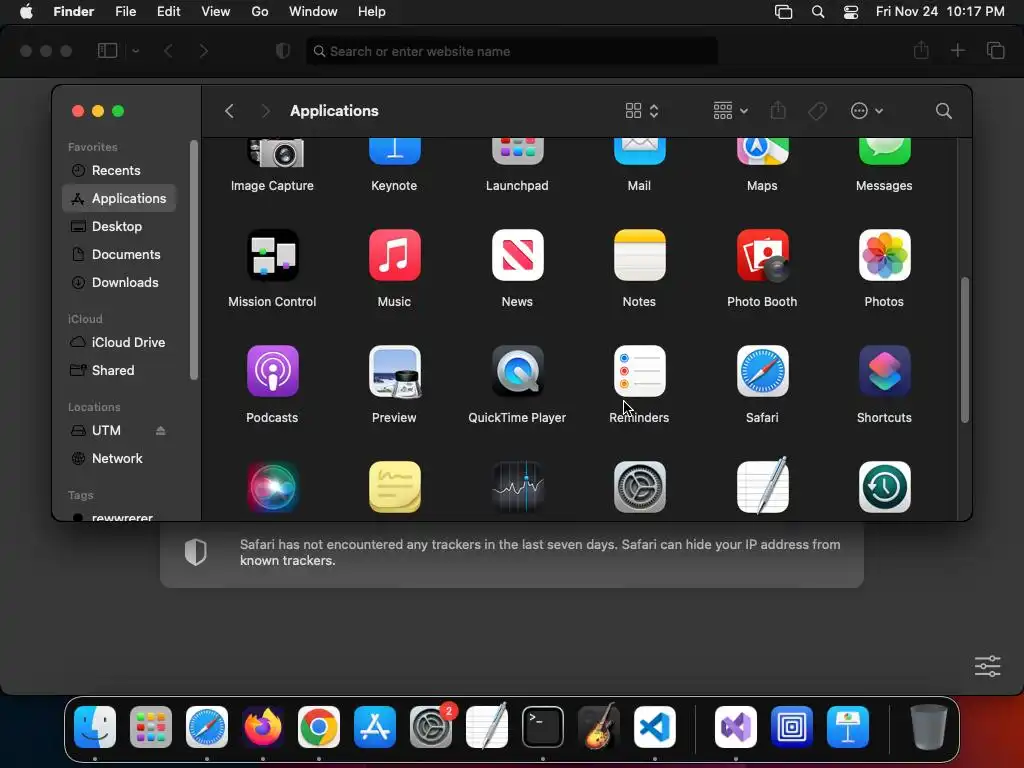Open the Safari sidebar options chevron
The height and width of the screenshot is (768, 1024).
point(136,51)
